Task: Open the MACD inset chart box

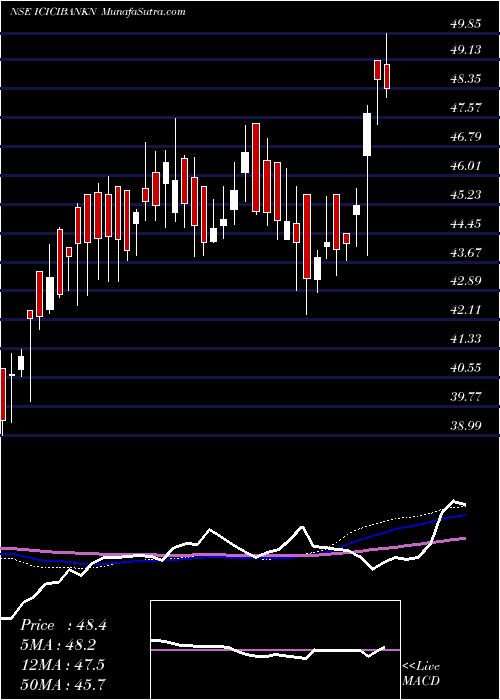Action: point(276,650)
